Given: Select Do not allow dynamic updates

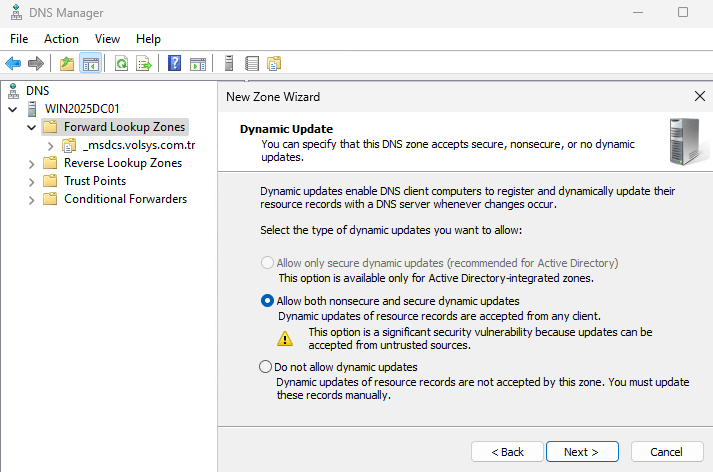Looking at the screenshot, I should 266,367.
